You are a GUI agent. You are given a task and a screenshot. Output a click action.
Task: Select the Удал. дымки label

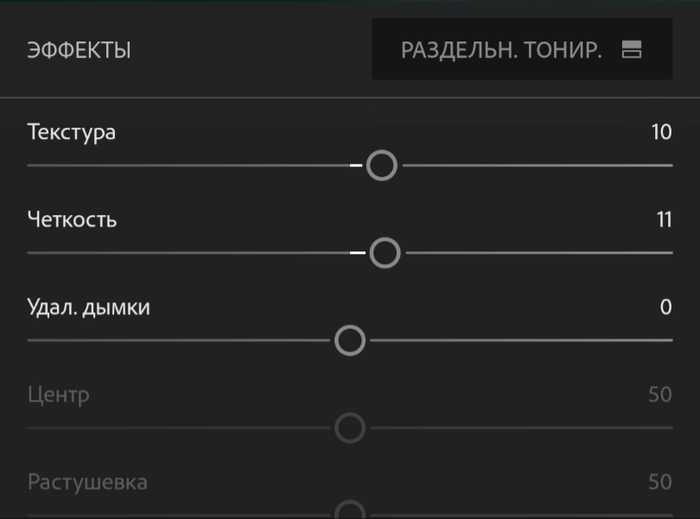(89, 307)
